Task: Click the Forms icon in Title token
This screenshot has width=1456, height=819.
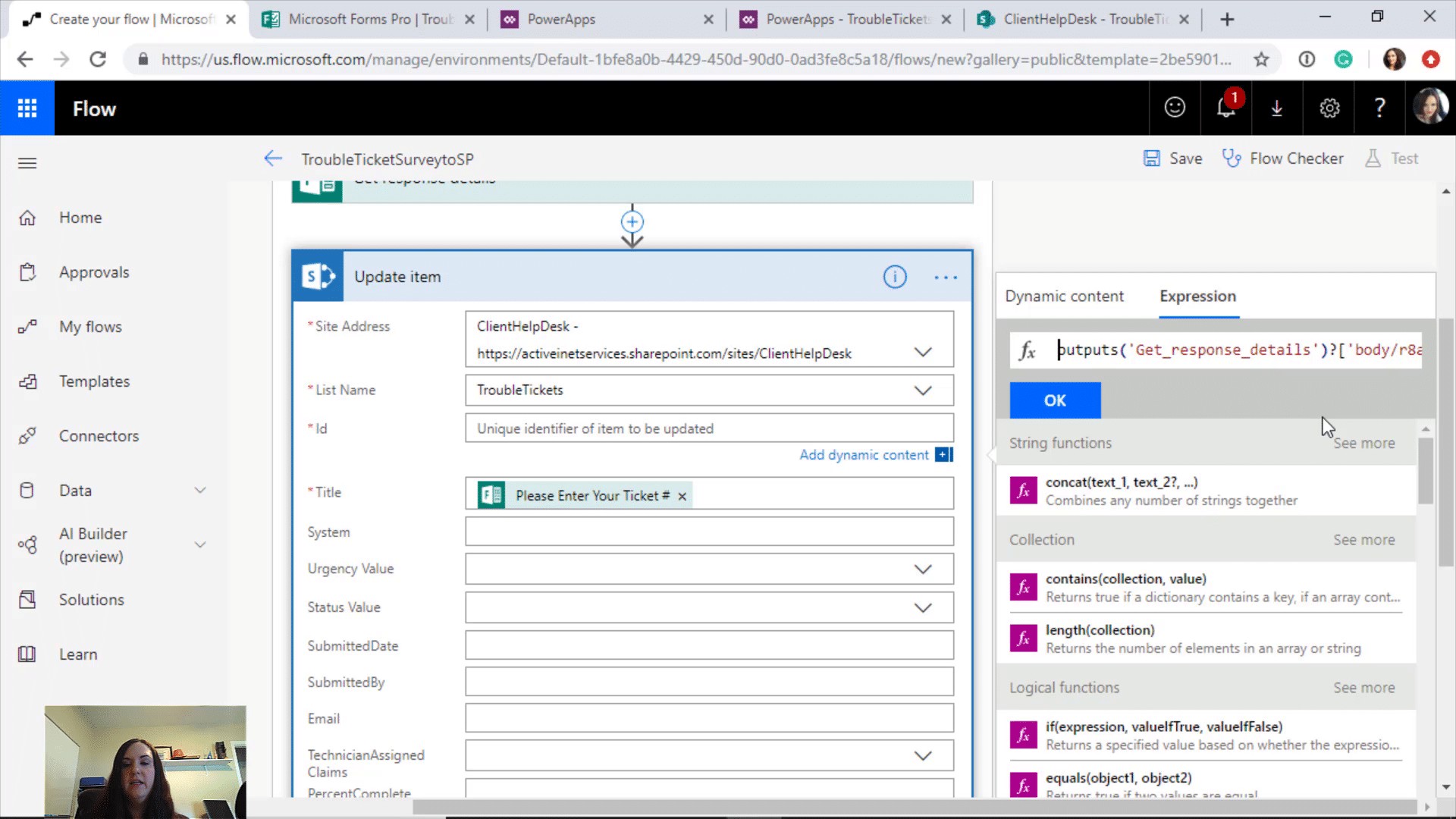Action: coord(491,495)
